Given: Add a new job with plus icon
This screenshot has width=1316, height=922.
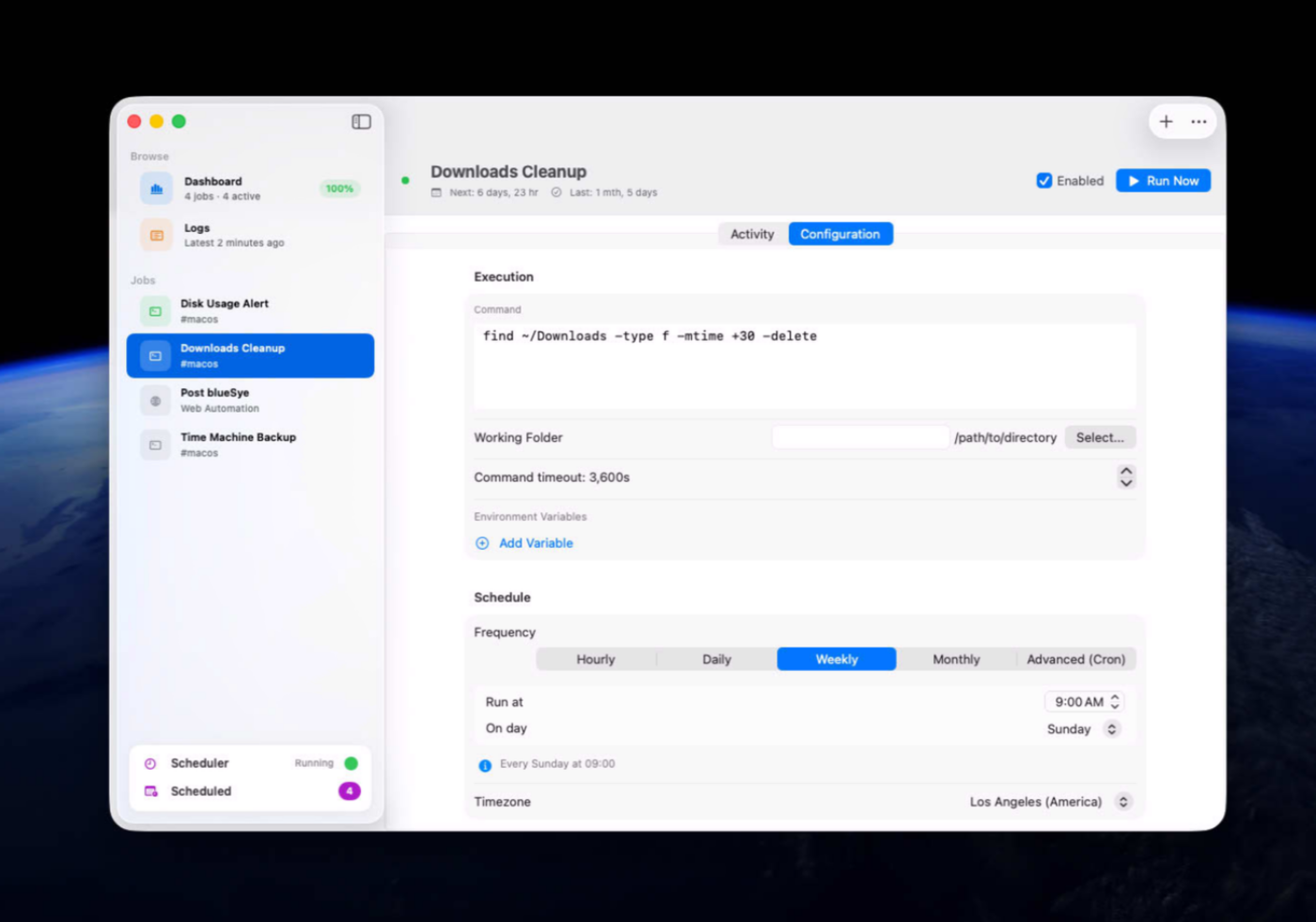Looking at the screenshot, I should click(x=1166, y=121).
